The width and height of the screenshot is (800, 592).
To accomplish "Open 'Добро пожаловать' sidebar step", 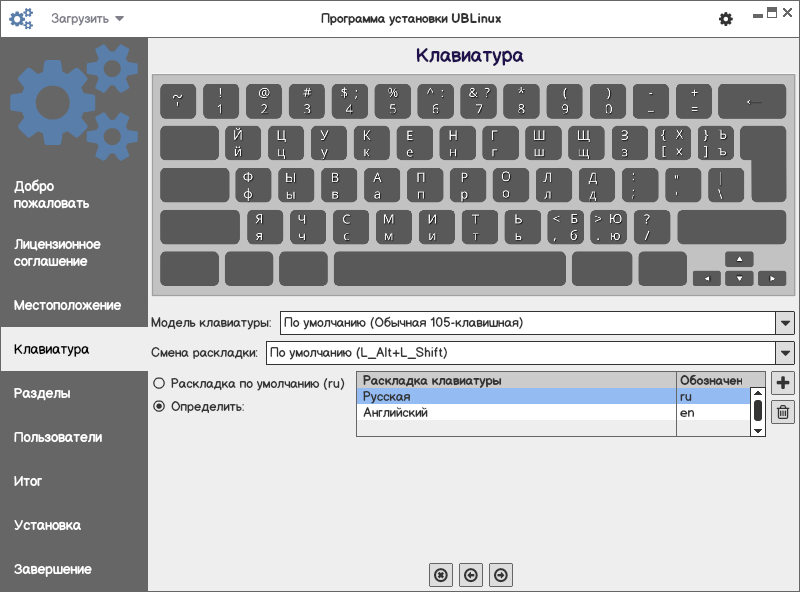I will click(x=74, y=194).
